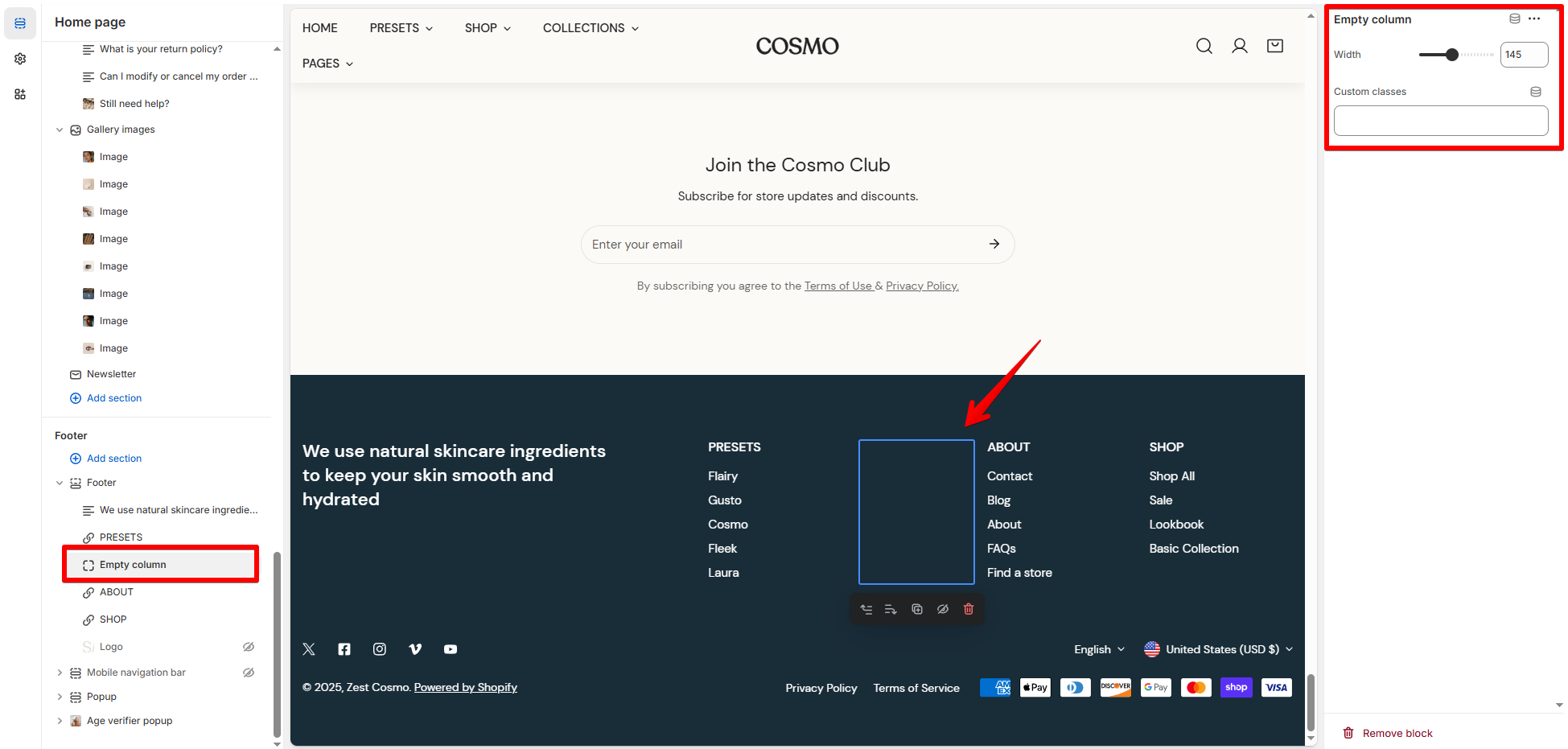Click the Apple Pay payment icon
The width and height of the screenshot is (1568, 749).
click(x=1035, y=687)
